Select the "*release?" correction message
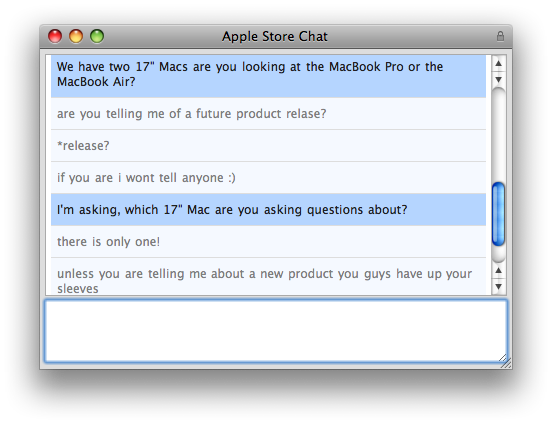Viewport: 552px width, 424px height. [268, 146]
